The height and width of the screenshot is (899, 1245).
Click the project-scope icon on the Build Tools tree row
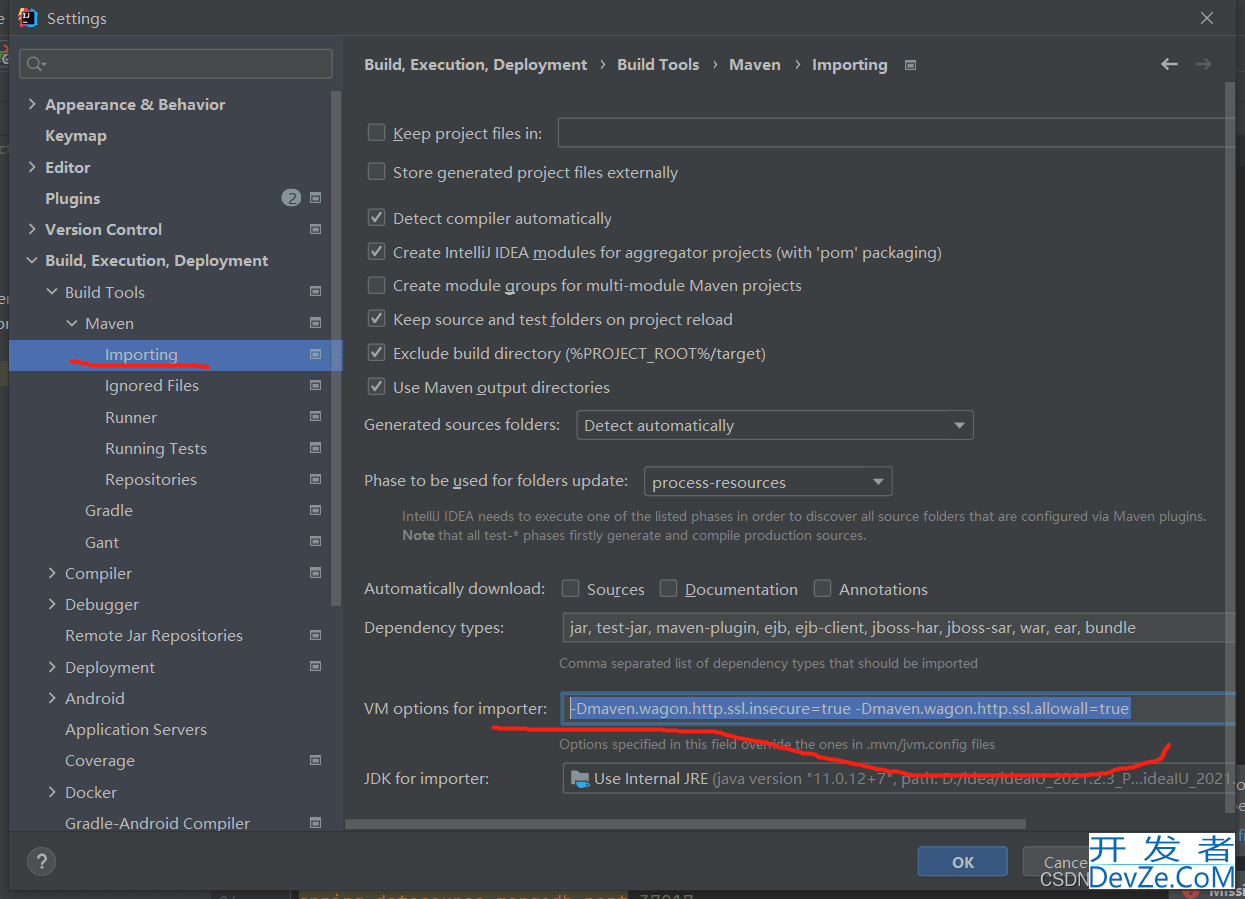(x=316, y=292)
